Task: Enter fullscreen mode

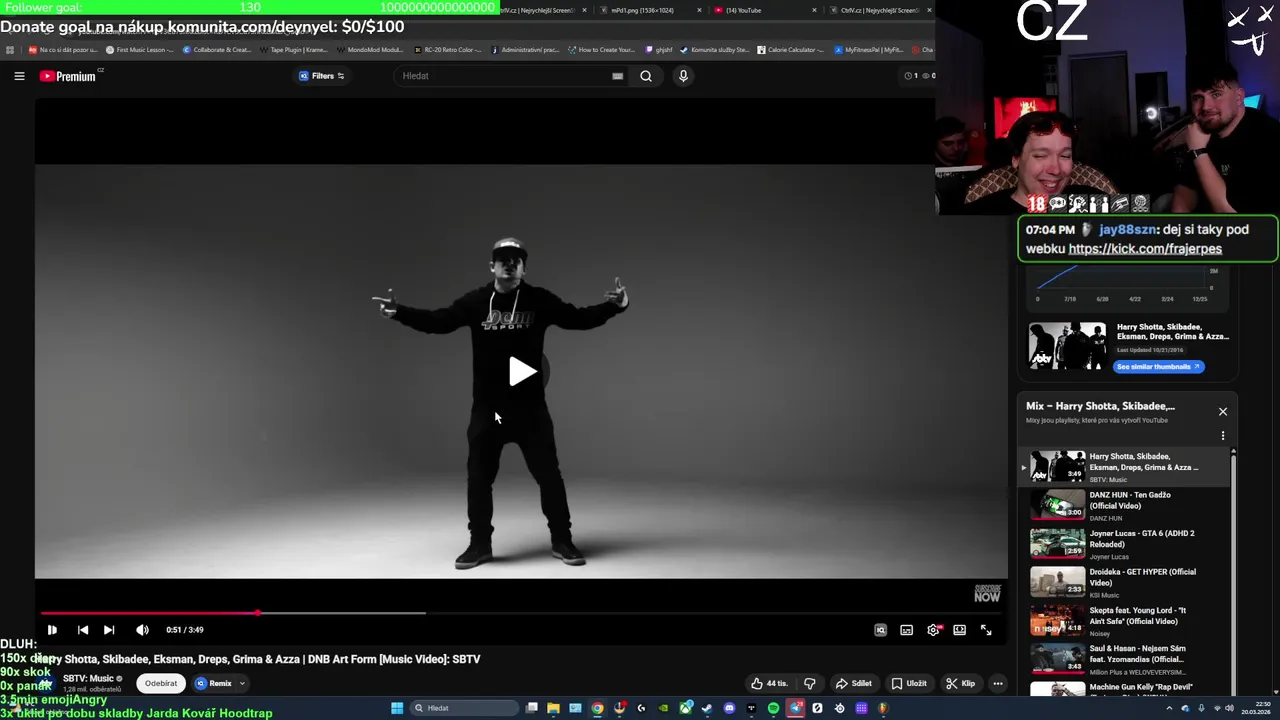Action: [986, 630]
